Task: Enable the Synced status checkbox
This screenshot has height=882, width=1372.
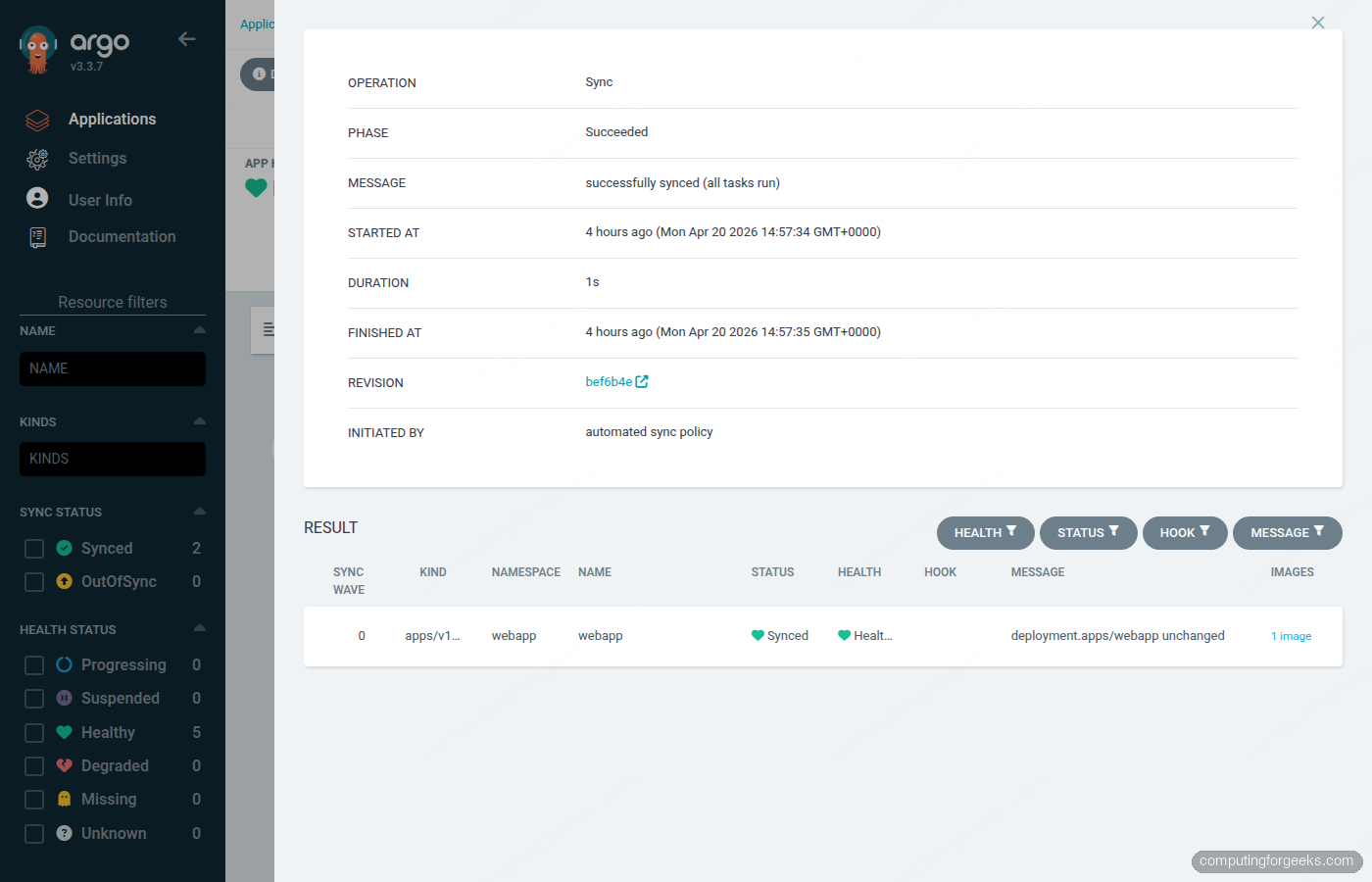Action: coord(34,549)
